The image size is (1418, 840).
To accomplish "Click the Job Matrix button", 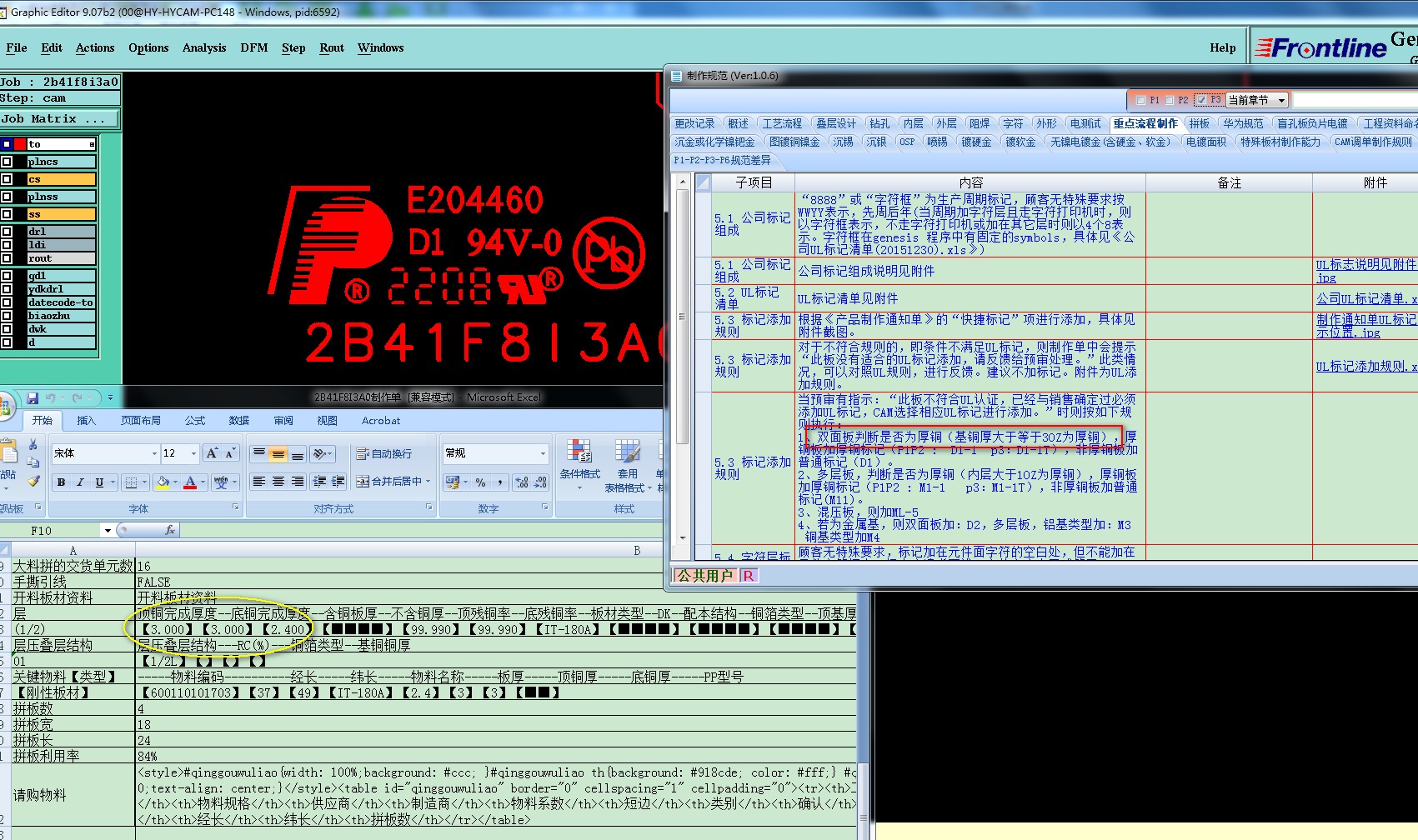I will click(60, 119).
